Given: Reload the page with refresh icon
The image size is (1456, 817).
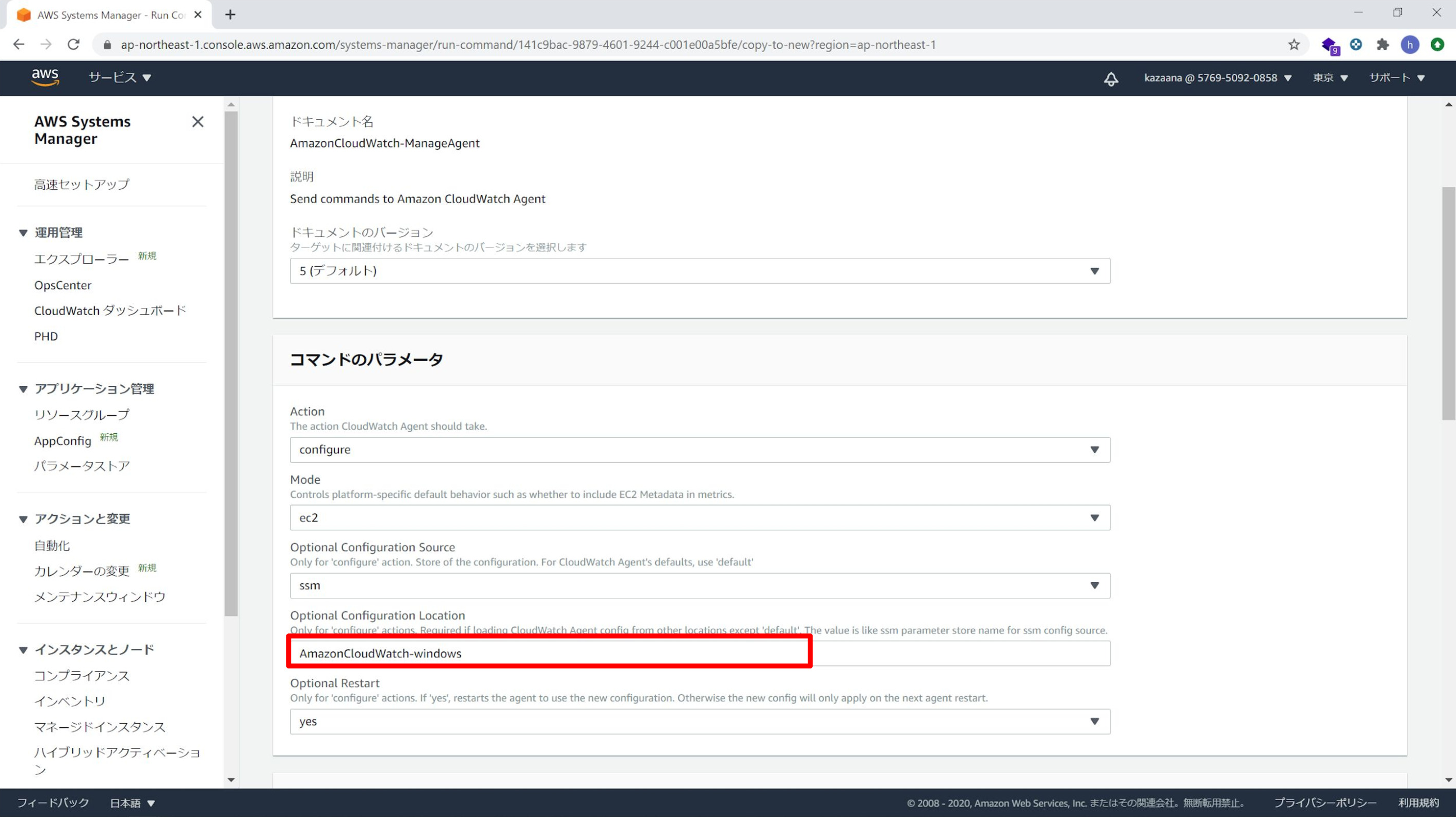Looking at the screenshot, I should [73, 45].
